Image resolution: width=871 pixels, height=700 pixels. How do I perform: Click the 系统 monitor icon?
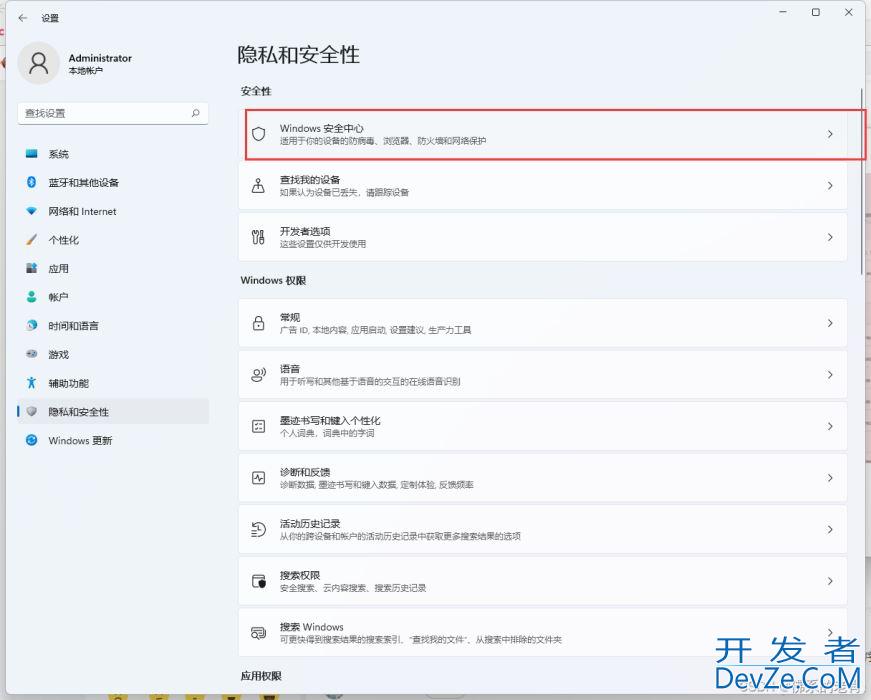(x=32, y=153)
